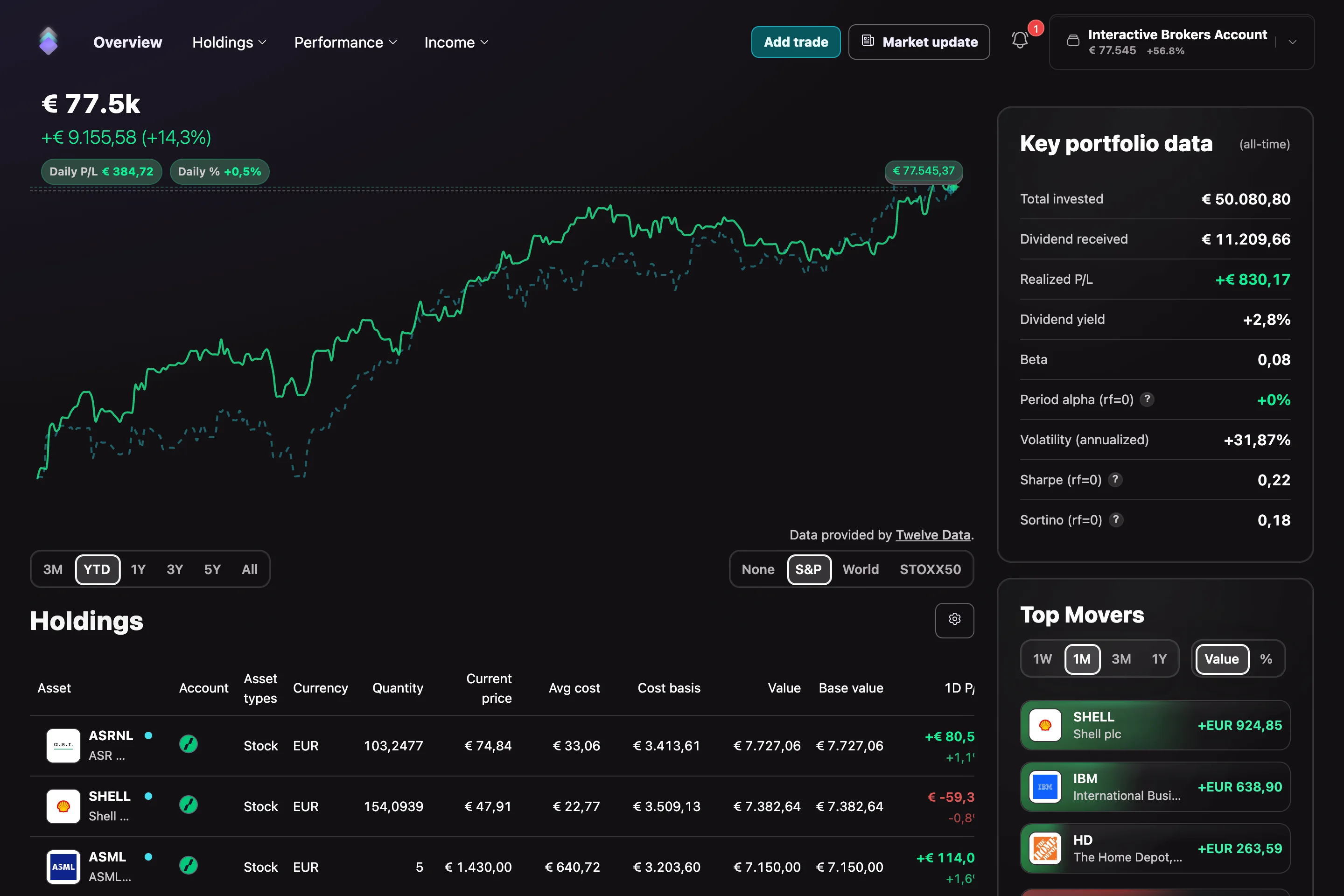Click the Home Depot logo in Top Movers
Viewport: 1344px width, 896px height.
pos(1045,848)
